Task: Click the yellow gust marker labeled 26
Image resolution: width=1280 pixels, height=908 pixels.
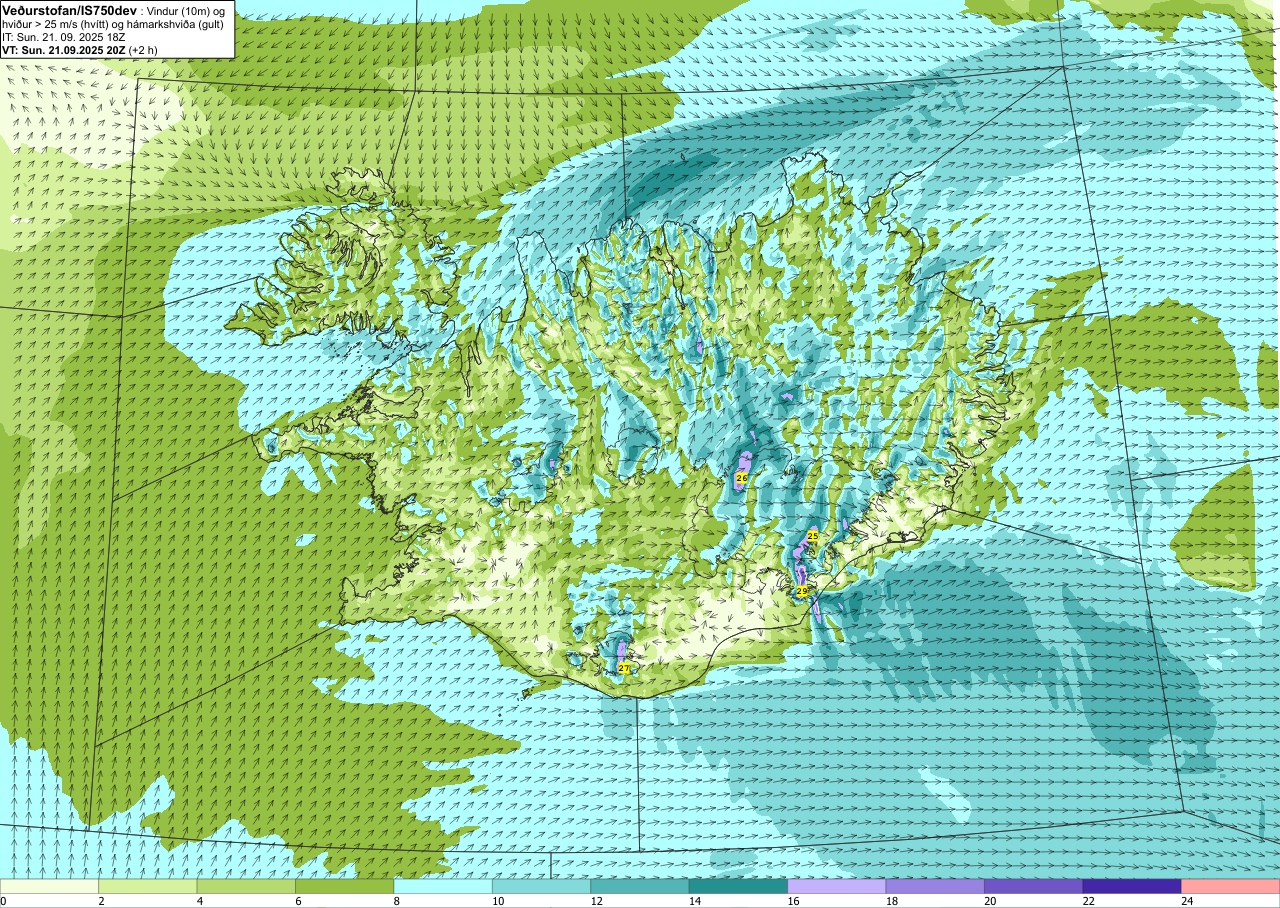Action: click(x=741, y=478)
